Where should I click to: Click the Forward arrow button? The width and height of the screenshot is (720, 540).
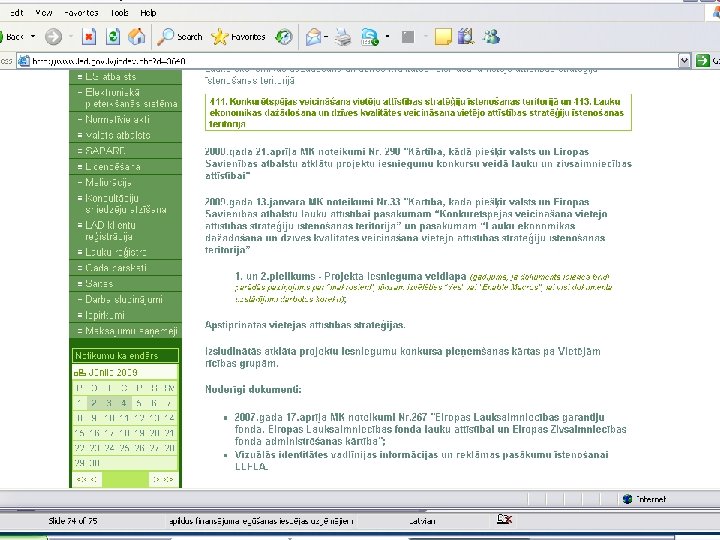tap(53, 37)
